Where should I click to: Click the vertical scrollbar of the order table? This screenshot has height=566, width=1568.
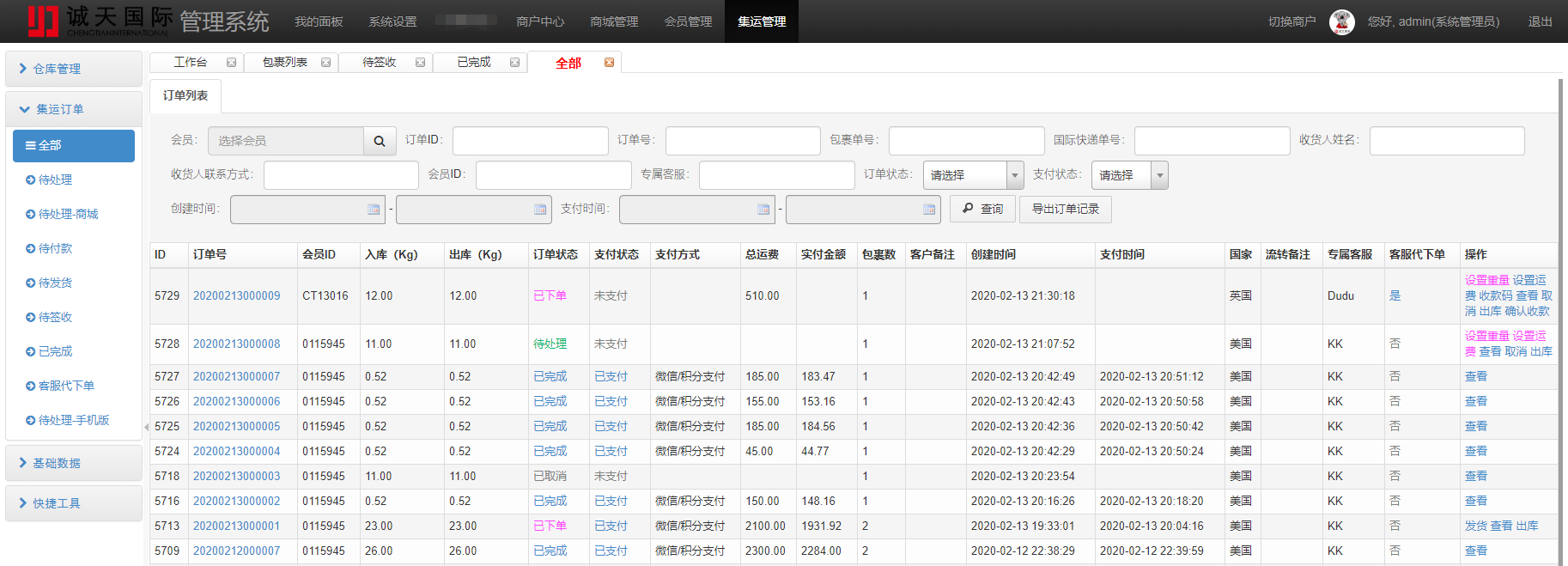point(1560,322)
